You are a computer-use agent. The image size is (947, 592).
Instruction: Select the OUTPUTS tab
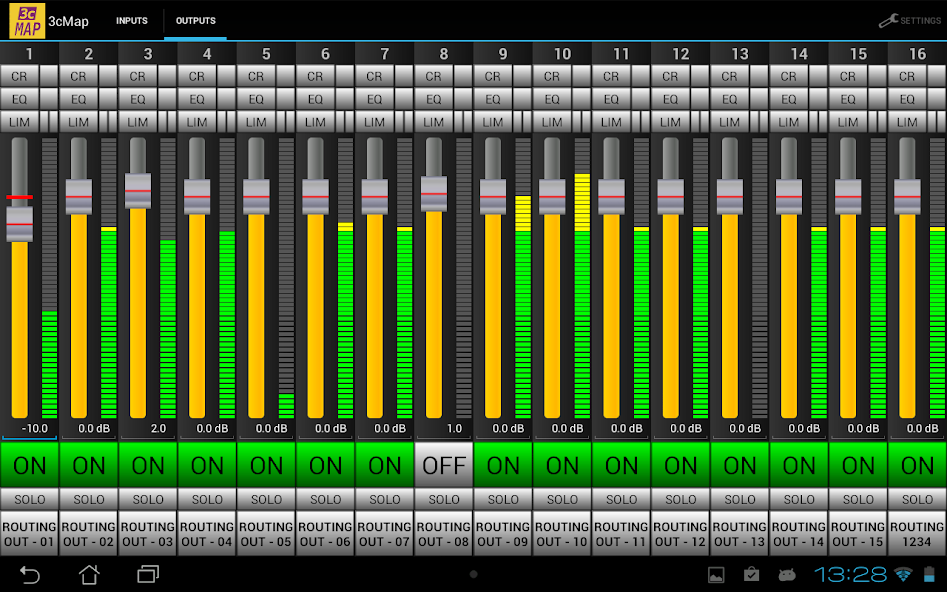tap(195, 21)
